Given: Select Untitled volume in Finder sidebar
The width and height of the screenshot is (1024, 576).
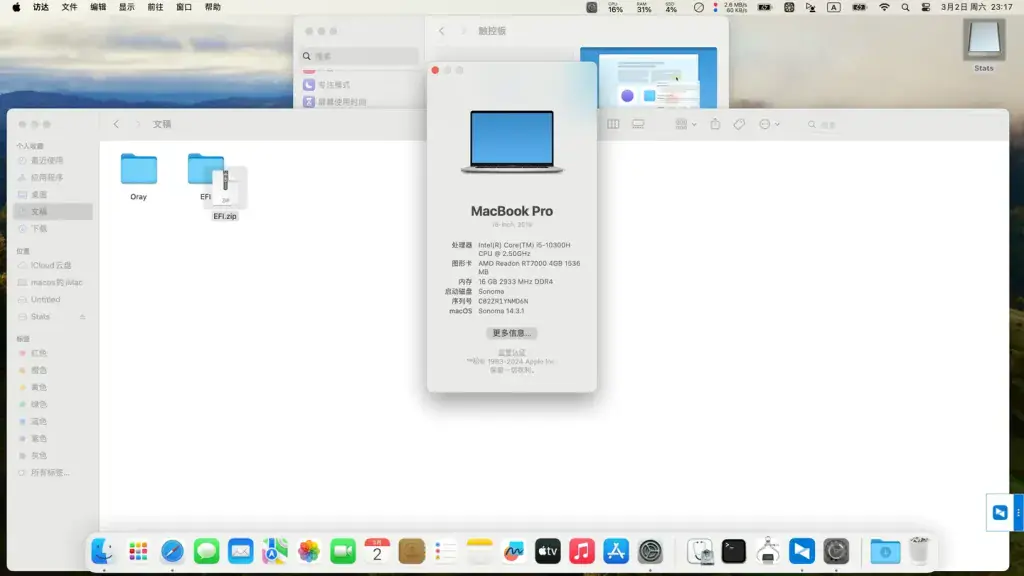Looking at the screenshot, I should (53, 300).
